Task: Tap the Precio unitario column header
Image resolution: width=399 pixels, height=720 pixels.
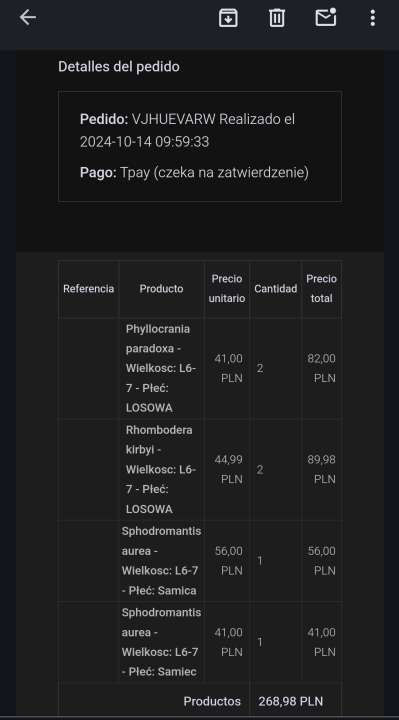Action: point(227,289)
